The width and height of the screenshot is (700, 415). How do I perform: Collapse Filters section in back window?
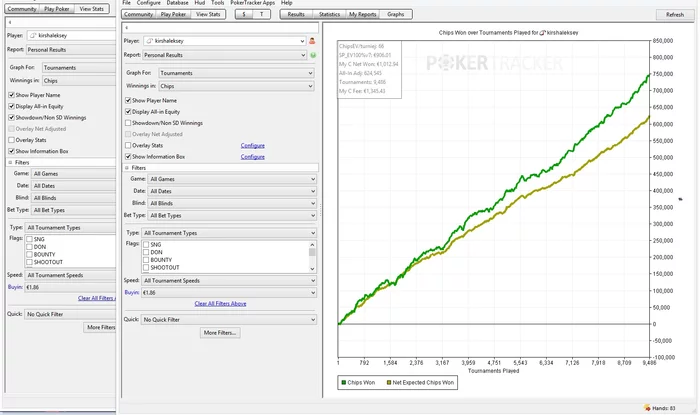10,162
